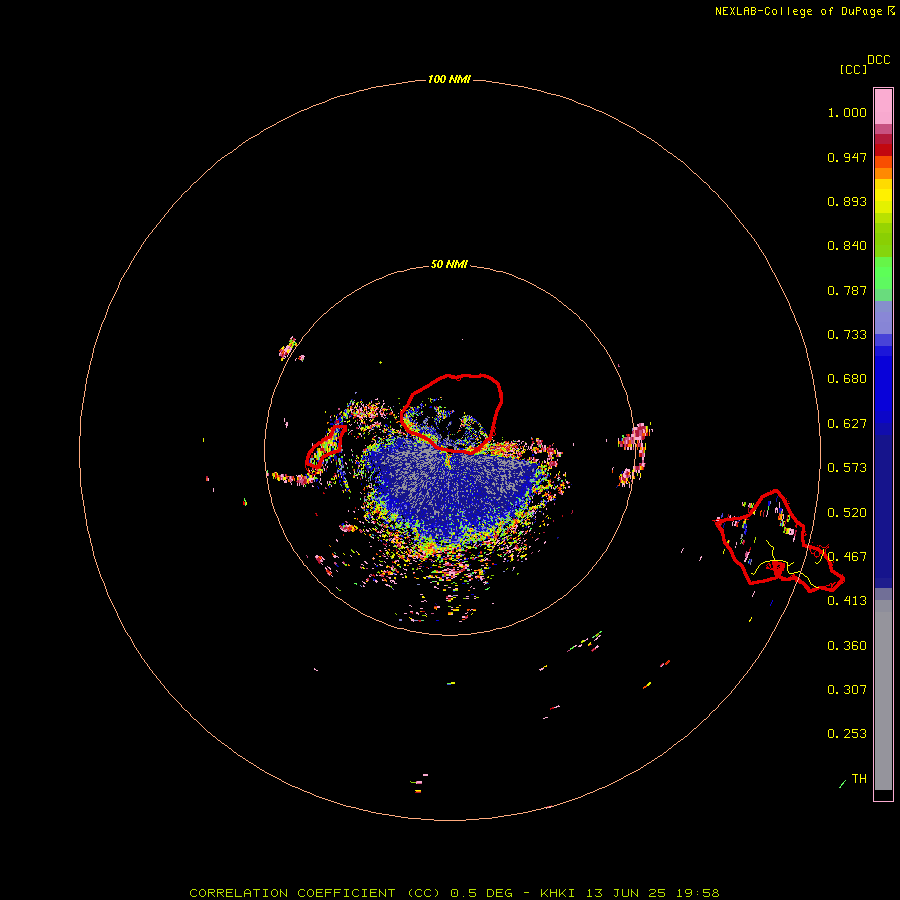Click the pink segment of the color bar
Screen dimensions: 900x900
883,107
